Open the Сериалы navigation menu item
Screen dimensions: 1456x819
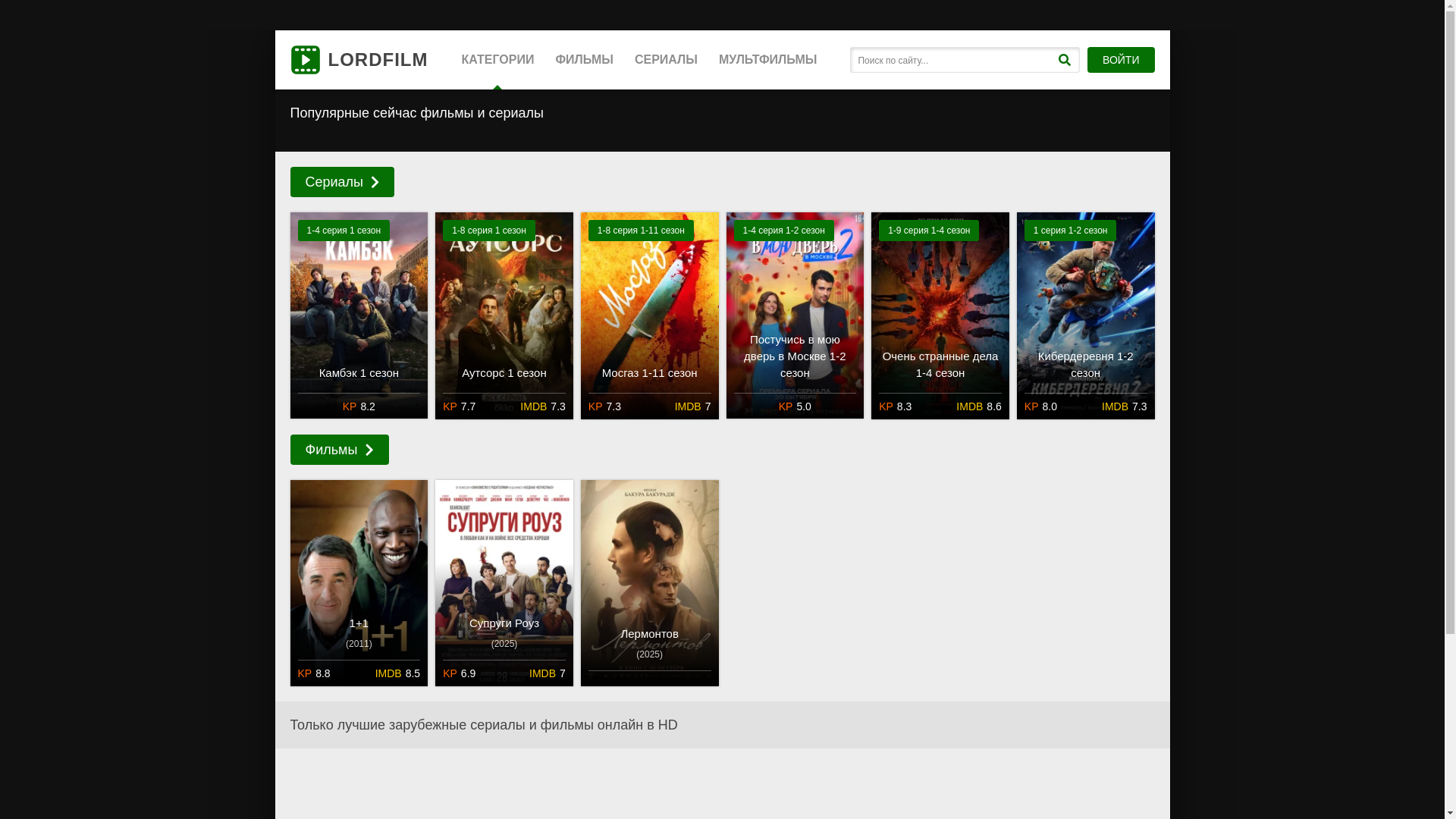(666, 60)
